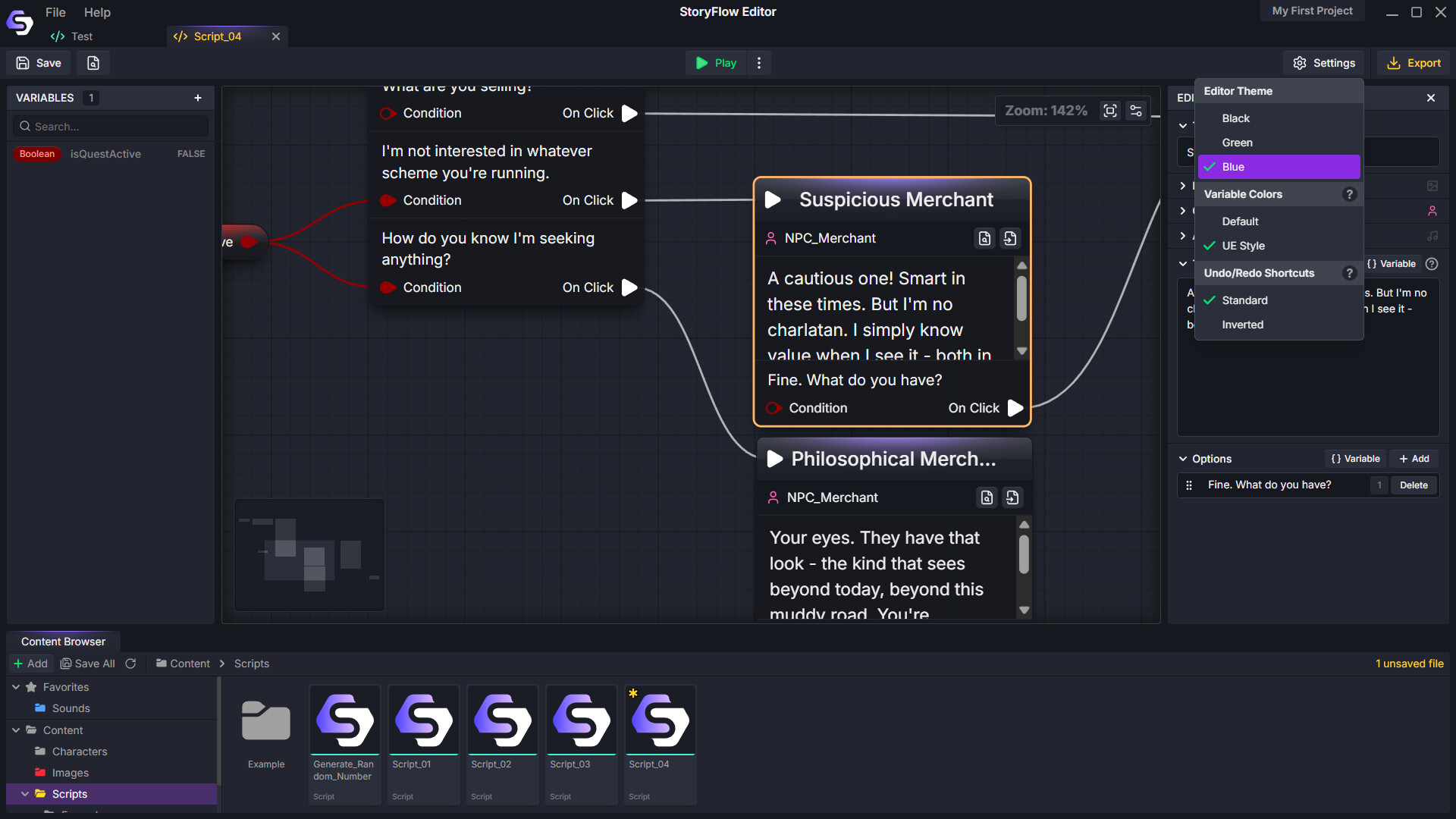Select the Black editor theme
Screen dimensions: 1456x819
click(1235, 118)
